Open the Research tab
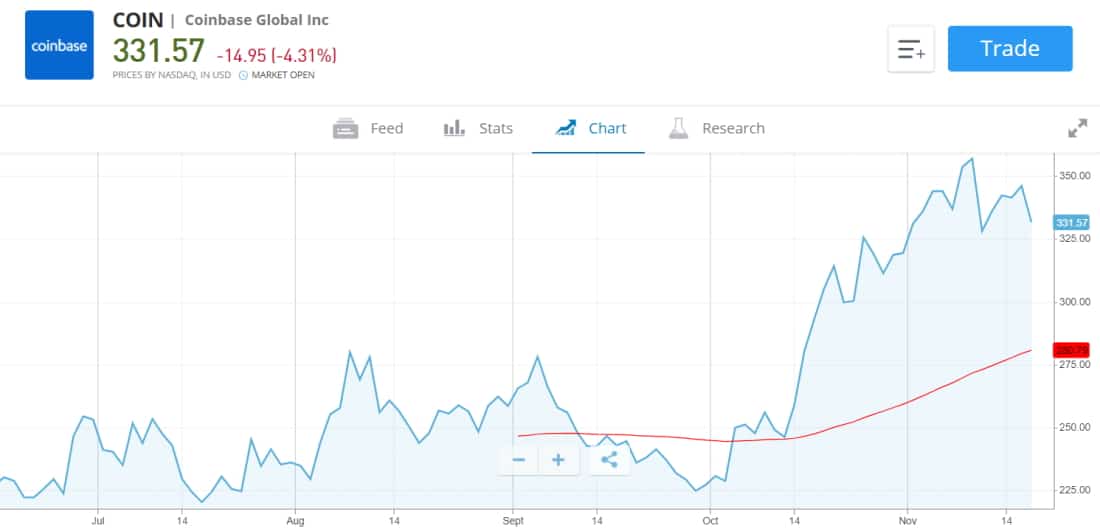1100x531 pixels. (716, 129)
